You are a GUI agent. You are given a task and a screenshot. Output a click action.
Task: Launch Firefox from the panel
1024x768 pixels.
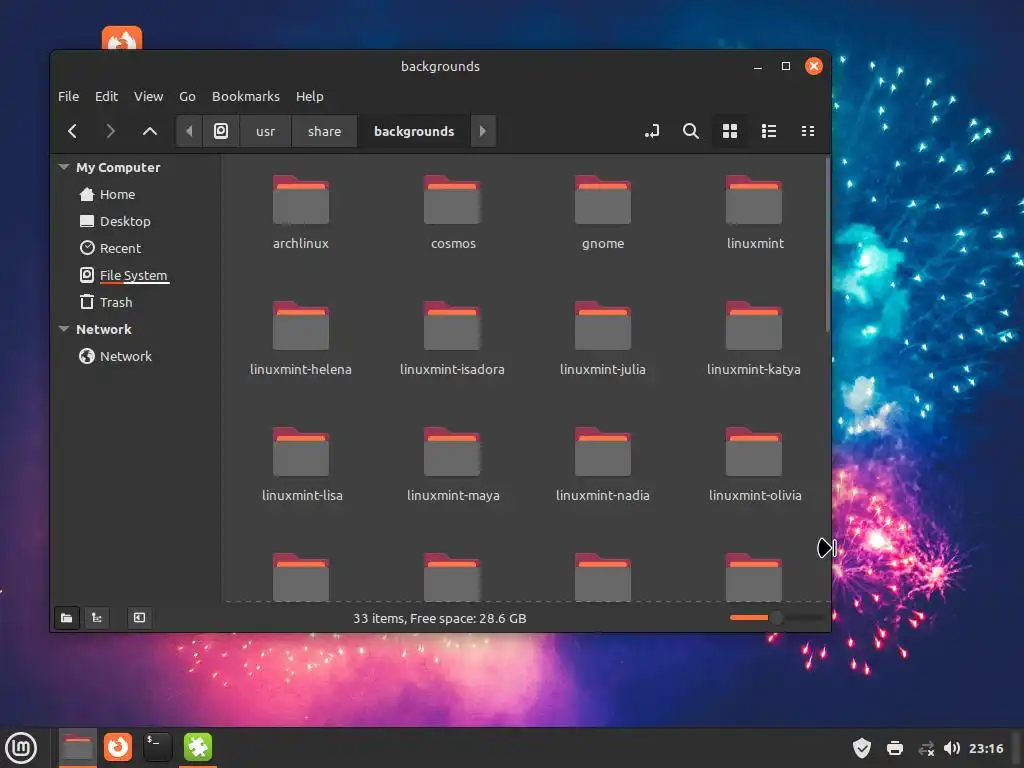pyautogui.click(x=118, y=747)
